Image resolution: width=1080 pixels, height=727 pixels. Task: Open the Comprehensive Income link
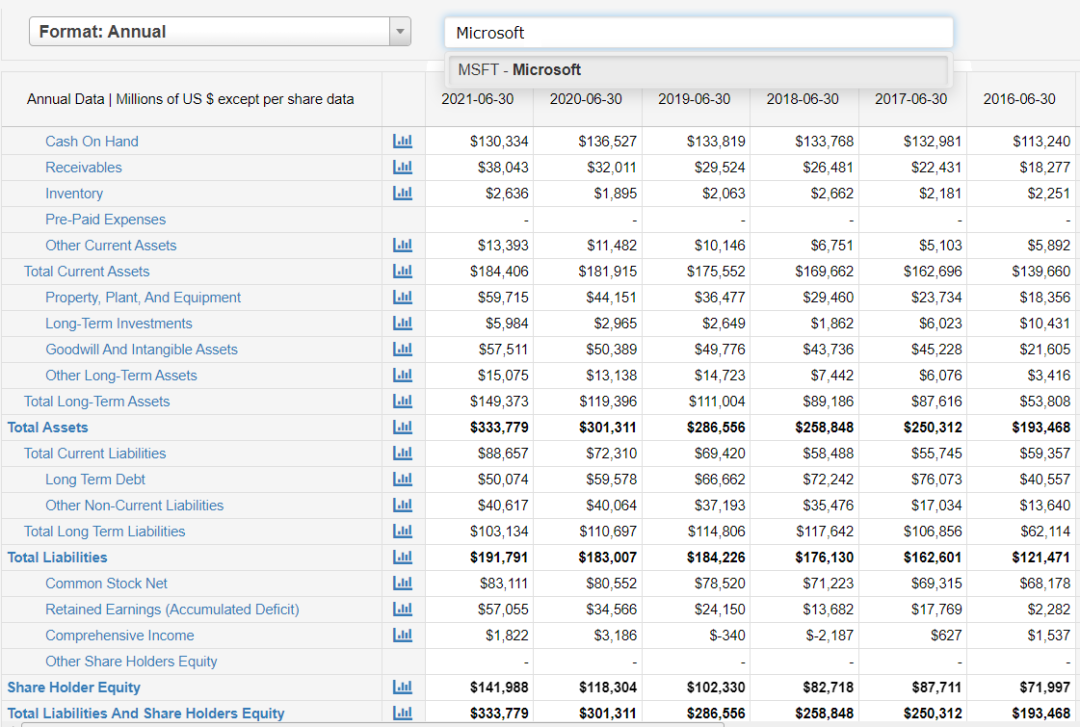(x=120, y=635)
